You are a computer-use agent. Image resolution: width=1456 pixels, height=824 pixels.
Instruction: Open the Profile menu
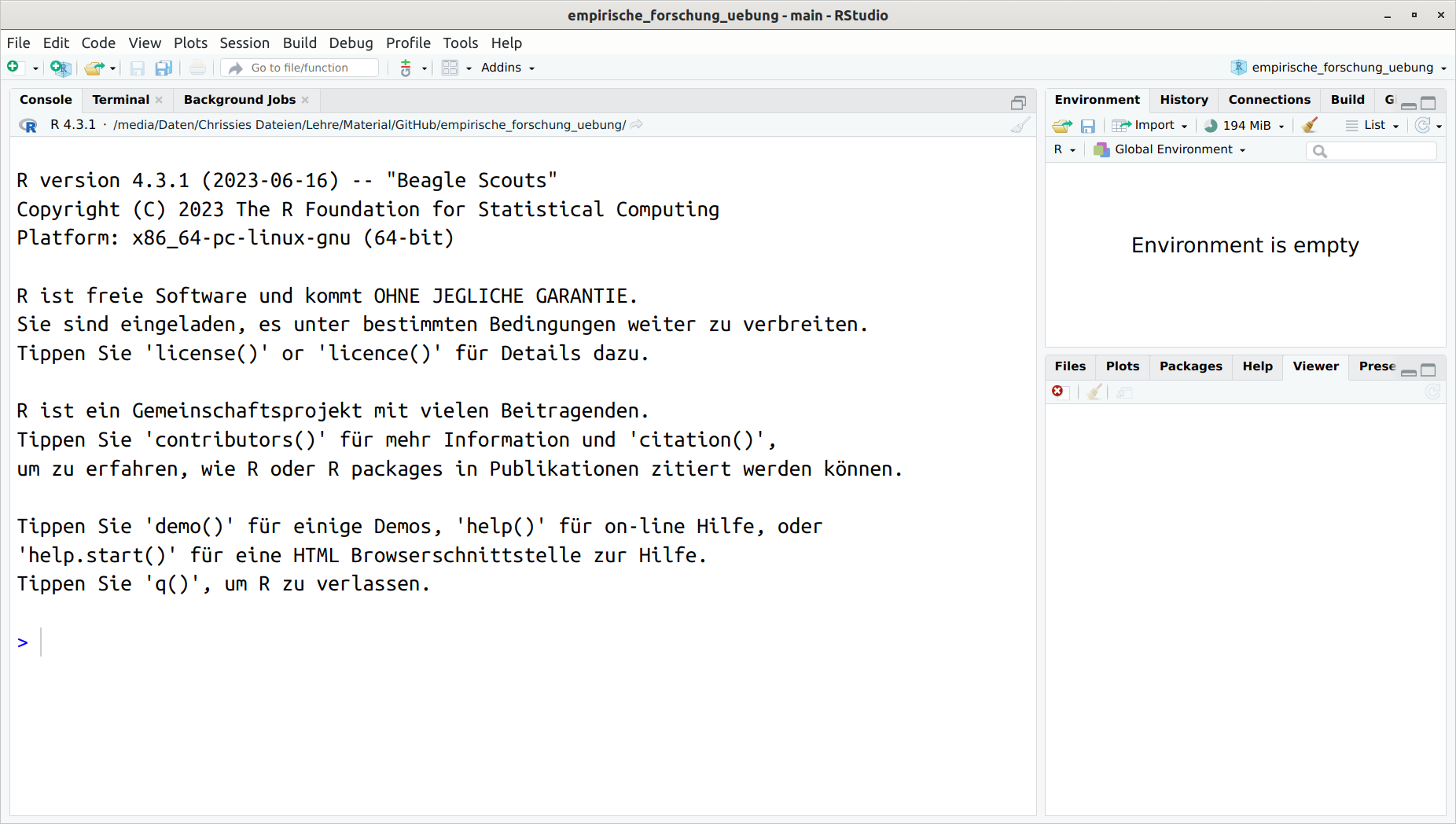click(x=408, y=43)
